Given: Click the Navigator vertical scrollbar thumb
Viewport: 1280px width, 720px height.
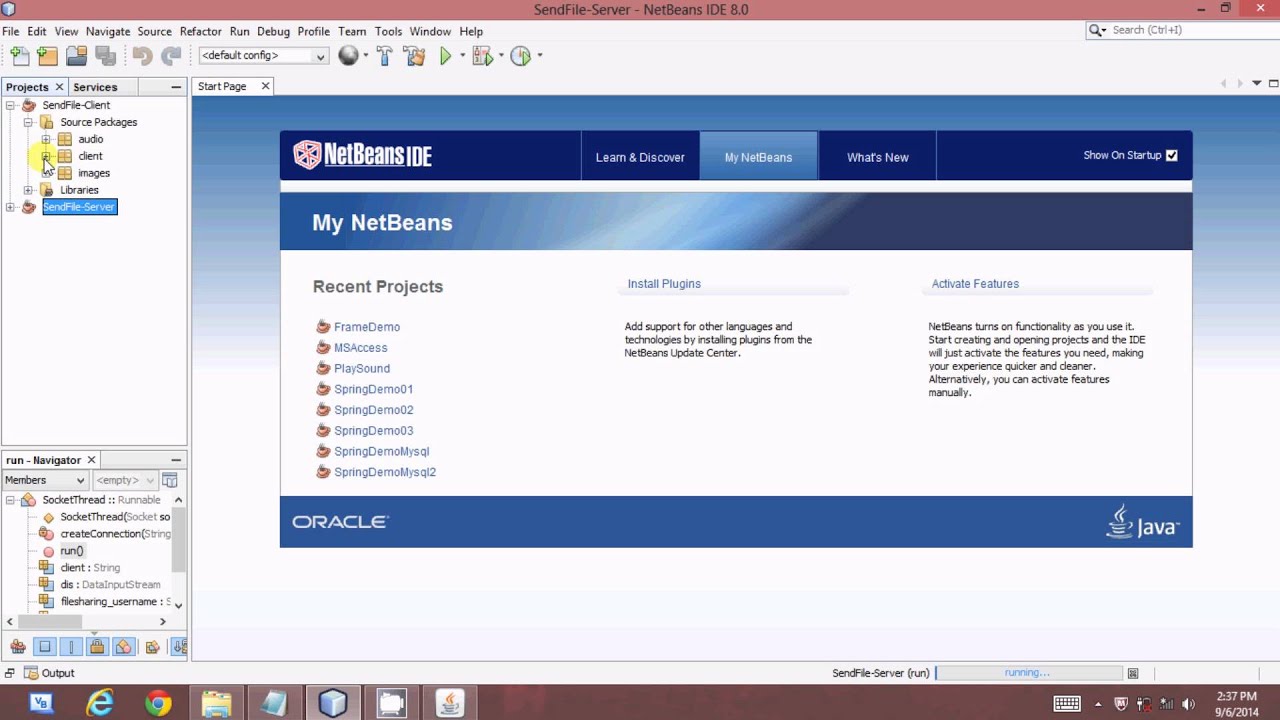Looking at the screenshot, I should pyautogui.click(x=178, y=539).
